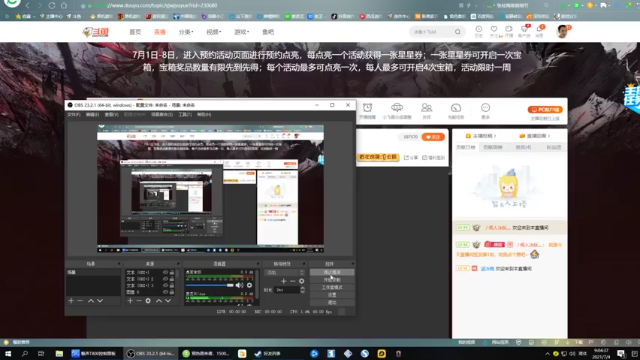Open transition properties gear icon
This screenshot has width=640, height=360.
click(x=302, y=281)
